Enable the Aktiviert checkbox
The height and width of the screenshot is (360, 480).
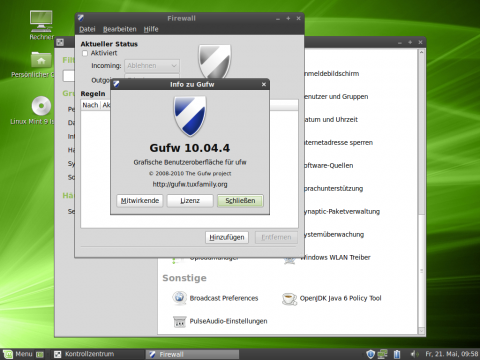coord(85,53)
